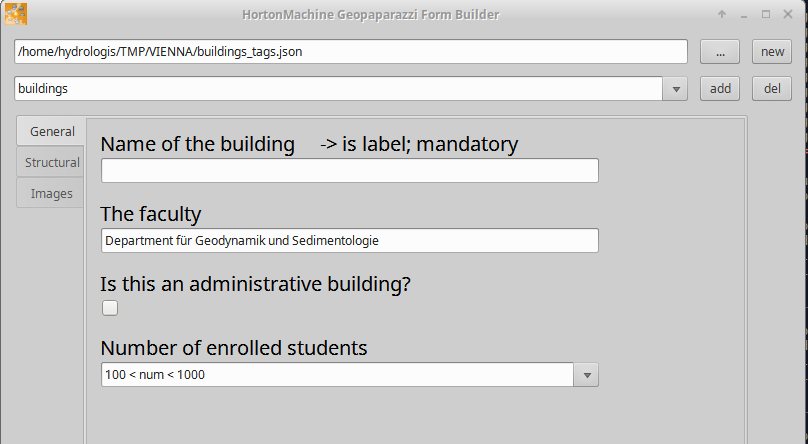Open the Images tab
Image resolution: width=808 pixels, height=444 pixels.
tap(51, 193)
